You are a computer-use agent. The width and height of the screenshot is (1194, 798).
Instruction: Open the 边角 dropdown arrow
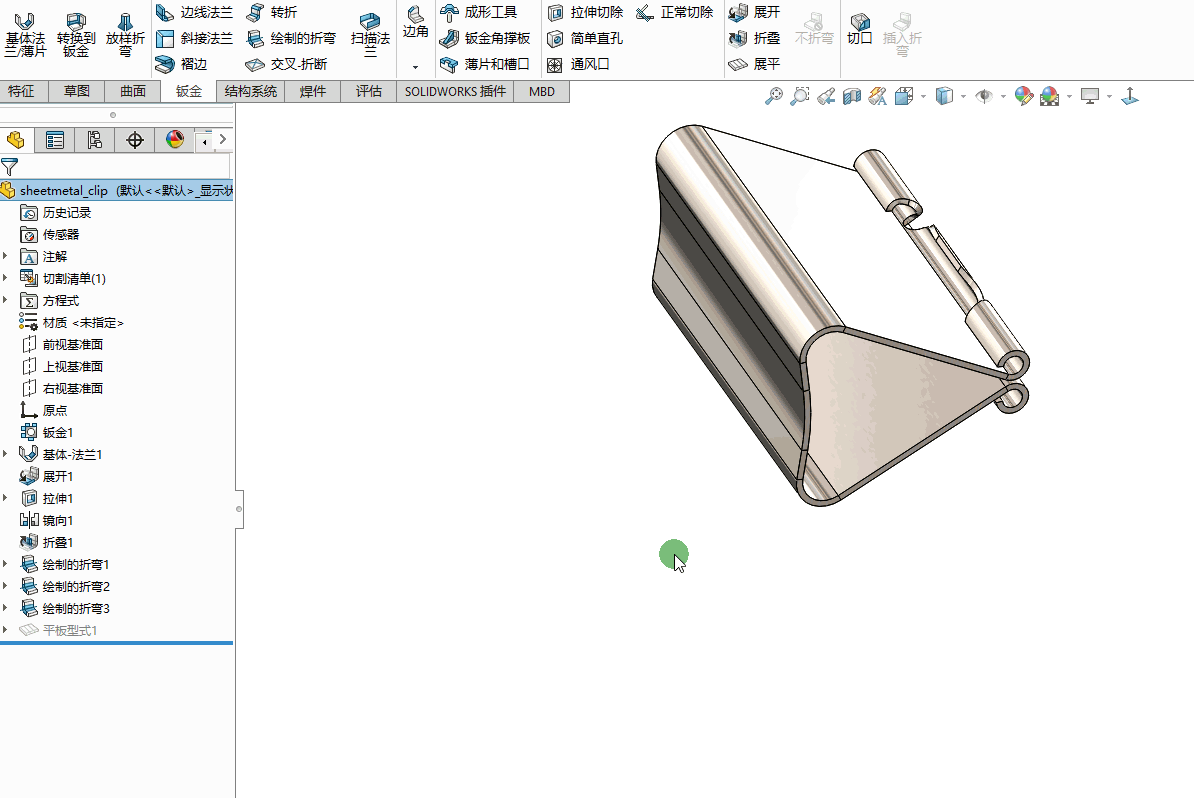[x=415, y=67]
